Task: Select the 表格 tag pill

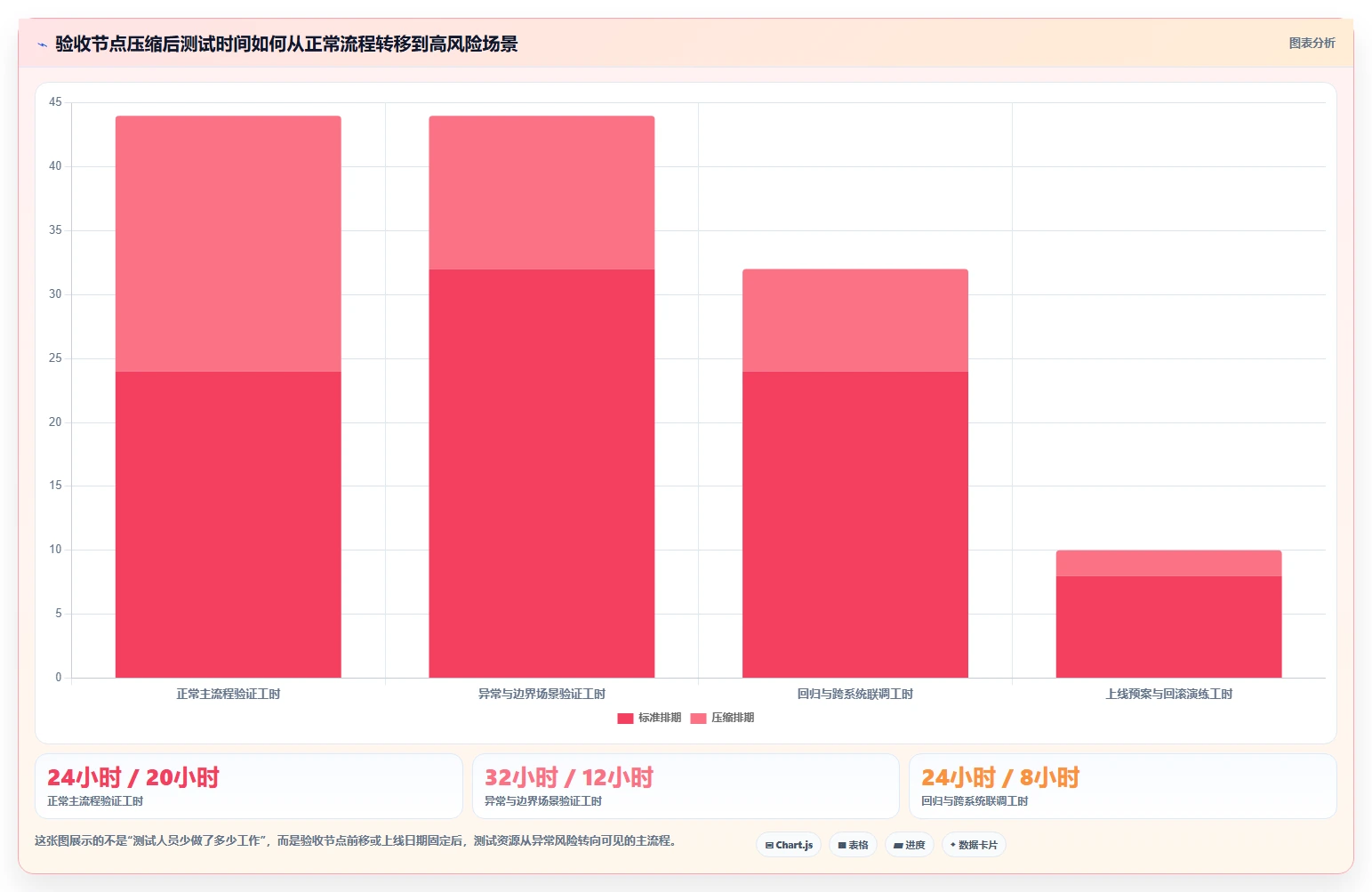Action: click(x=853, y=845)
